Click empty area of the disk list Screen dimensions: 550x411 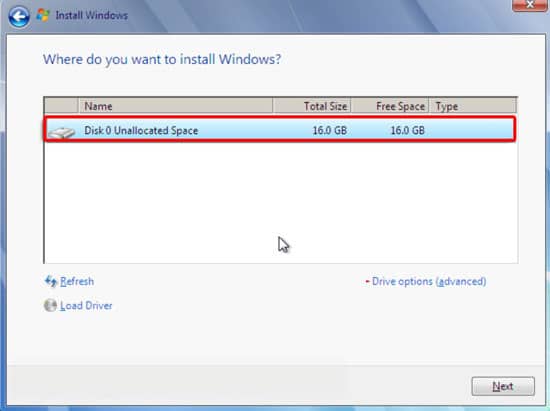280,202
